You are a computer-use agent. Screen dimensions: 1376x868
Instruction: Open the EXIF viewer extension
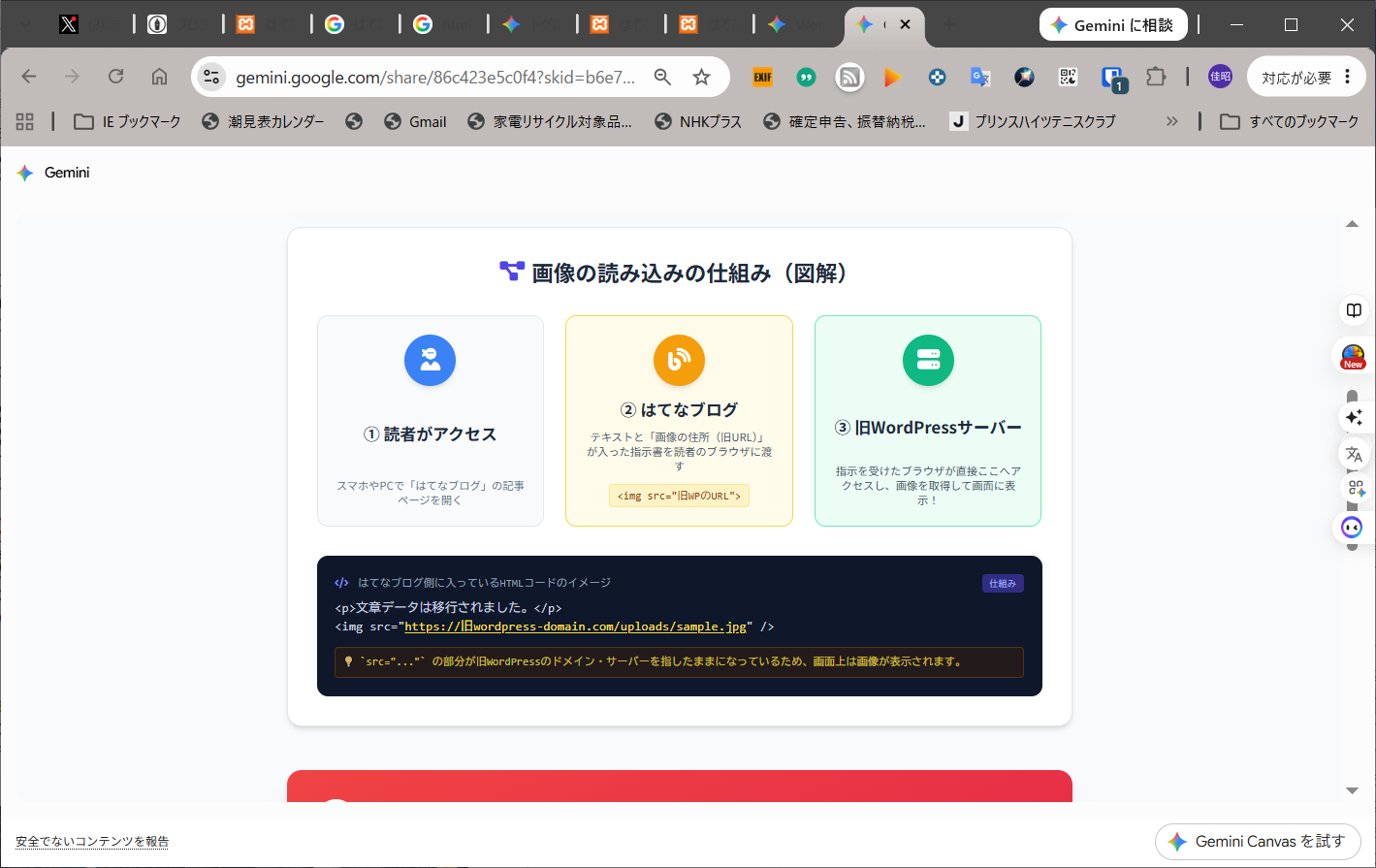tap(763, 77)
